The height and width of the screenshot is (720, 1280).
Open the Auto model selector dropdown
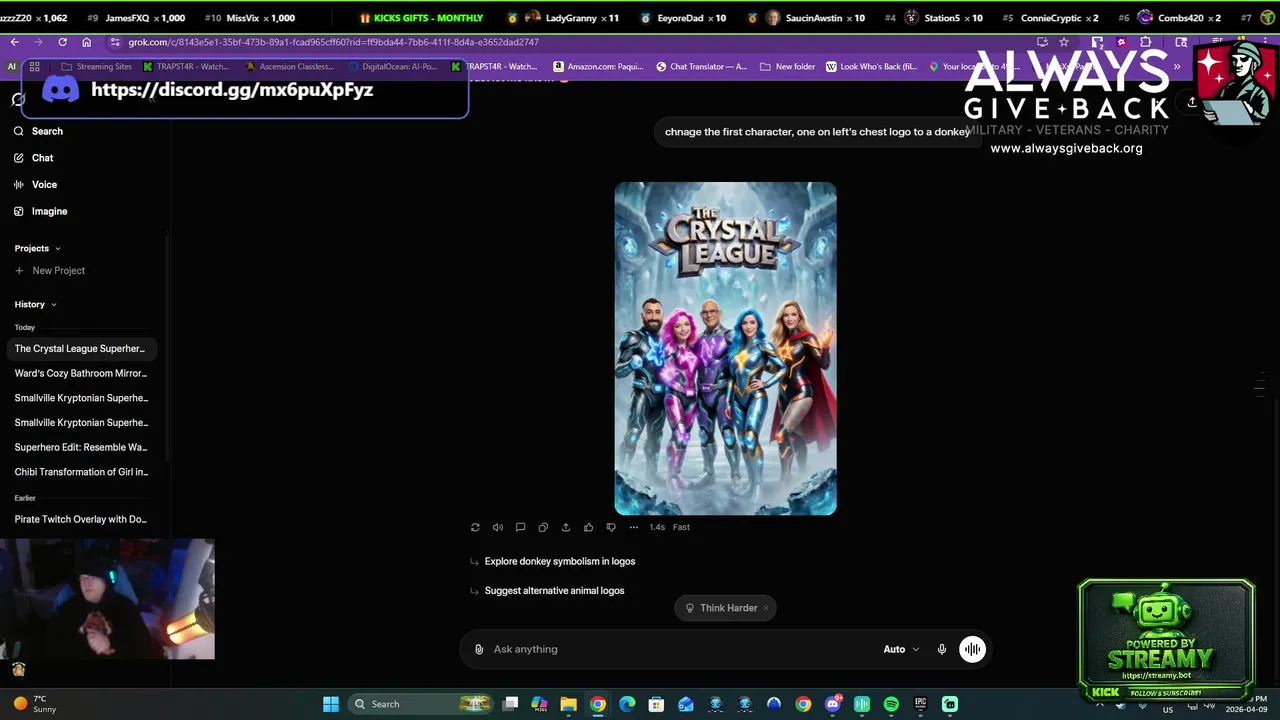click(x=901, y=649)
